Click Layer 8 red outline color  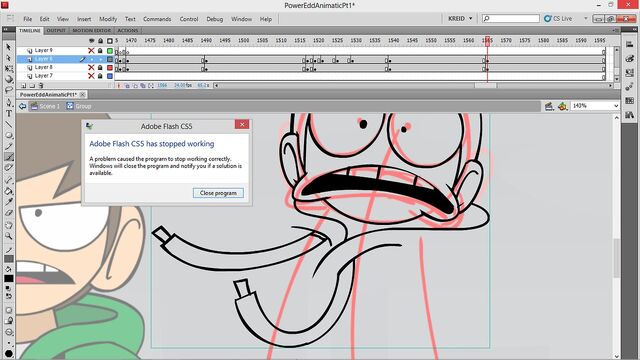pos(110,67)
